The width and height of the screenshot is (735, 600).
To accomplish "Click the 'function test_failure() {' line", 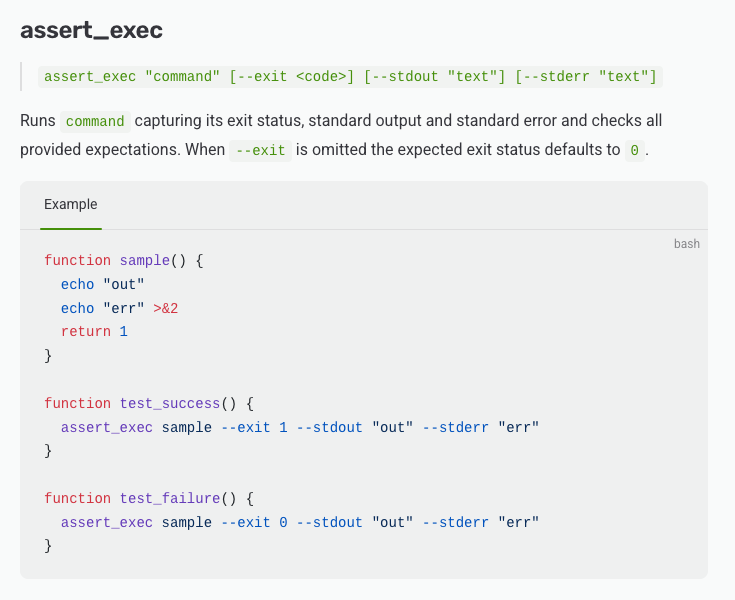I will (149, 498).
